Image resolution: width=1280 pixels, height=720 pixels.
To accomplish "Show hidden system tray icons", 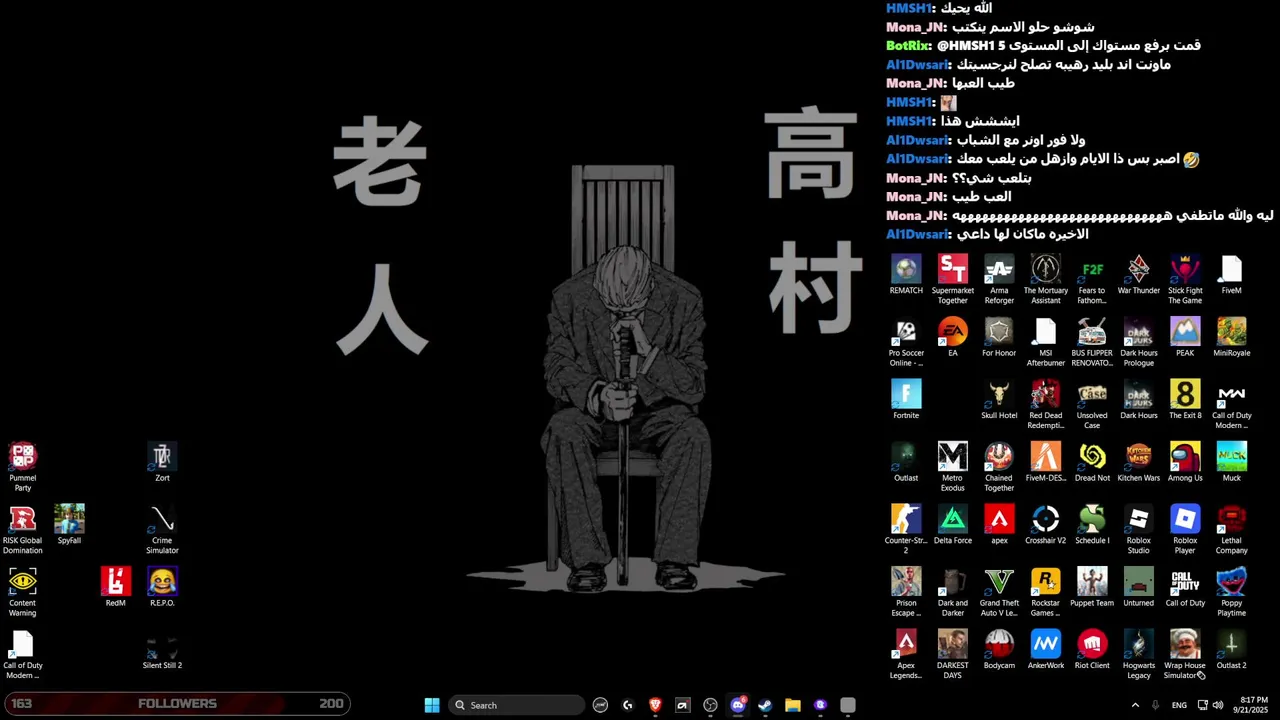I will pos(1135,705).
